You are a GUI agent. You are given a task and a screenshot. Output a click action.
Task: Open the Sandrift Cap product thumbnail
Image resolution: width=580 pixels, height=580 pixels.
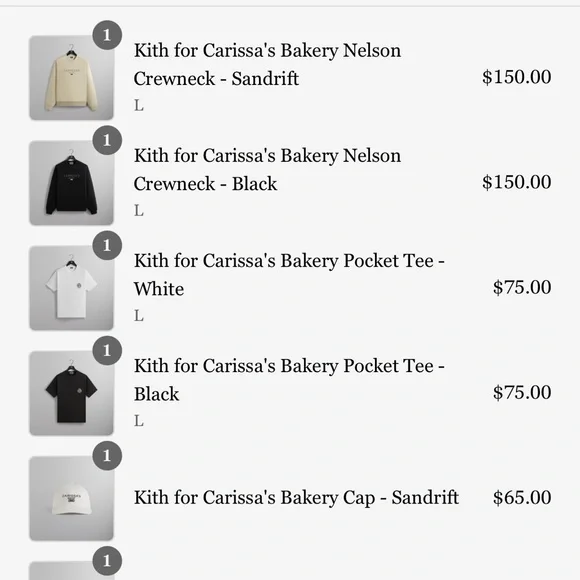[x=71, y=498]
